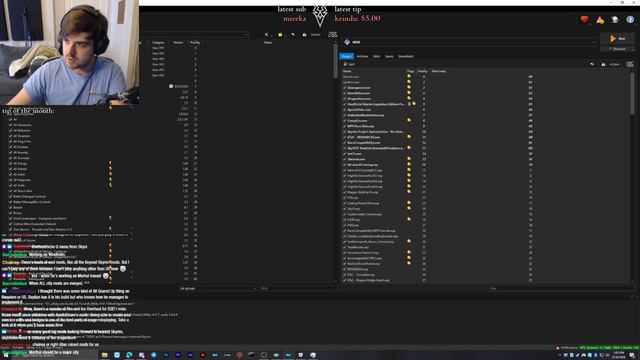640x360 pixels.
Task: Click the filter field below plugin list
Action: pos(561,288)
